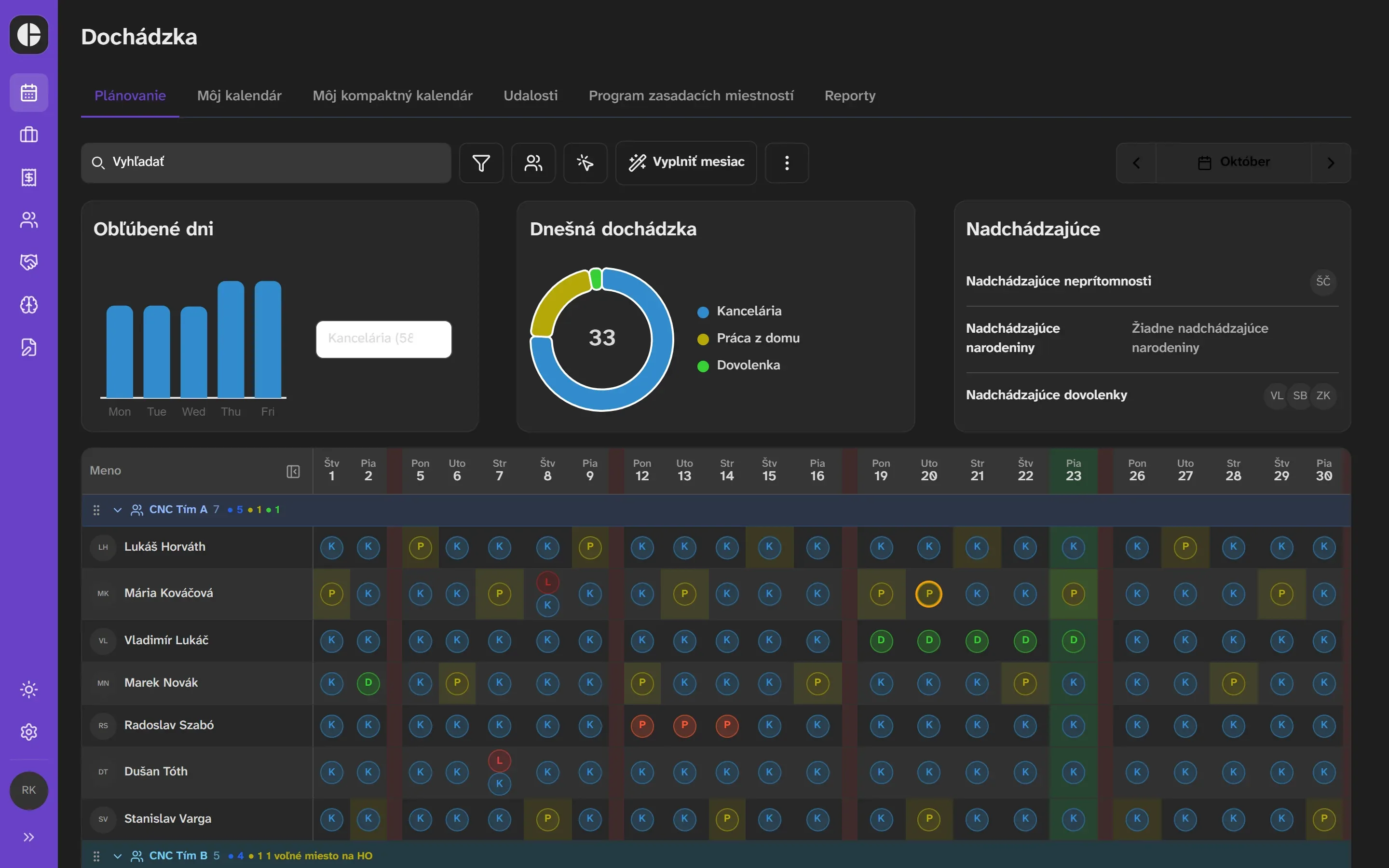
Task: Open the briefcase icon in sidebar
Action: (x=29, y=135)
